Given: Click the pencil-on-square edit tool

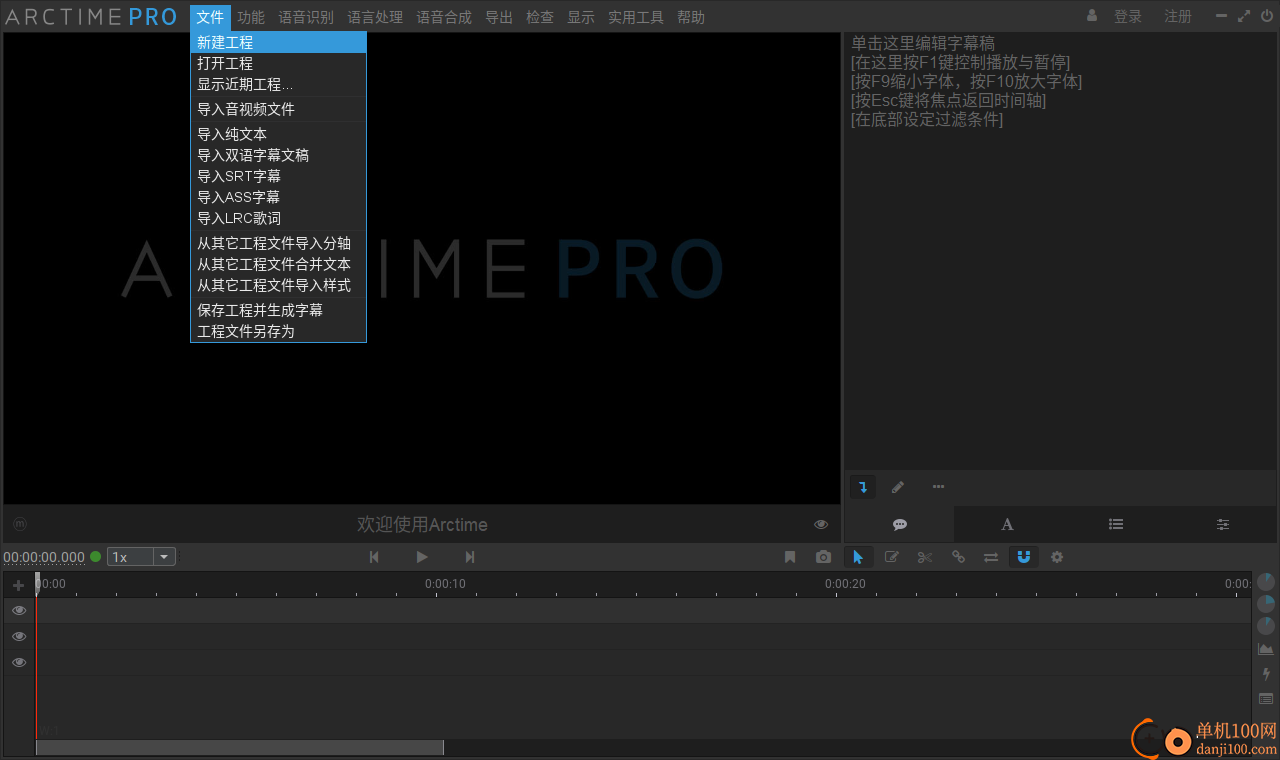Looking at the screenshot, I should click(892, 557).
